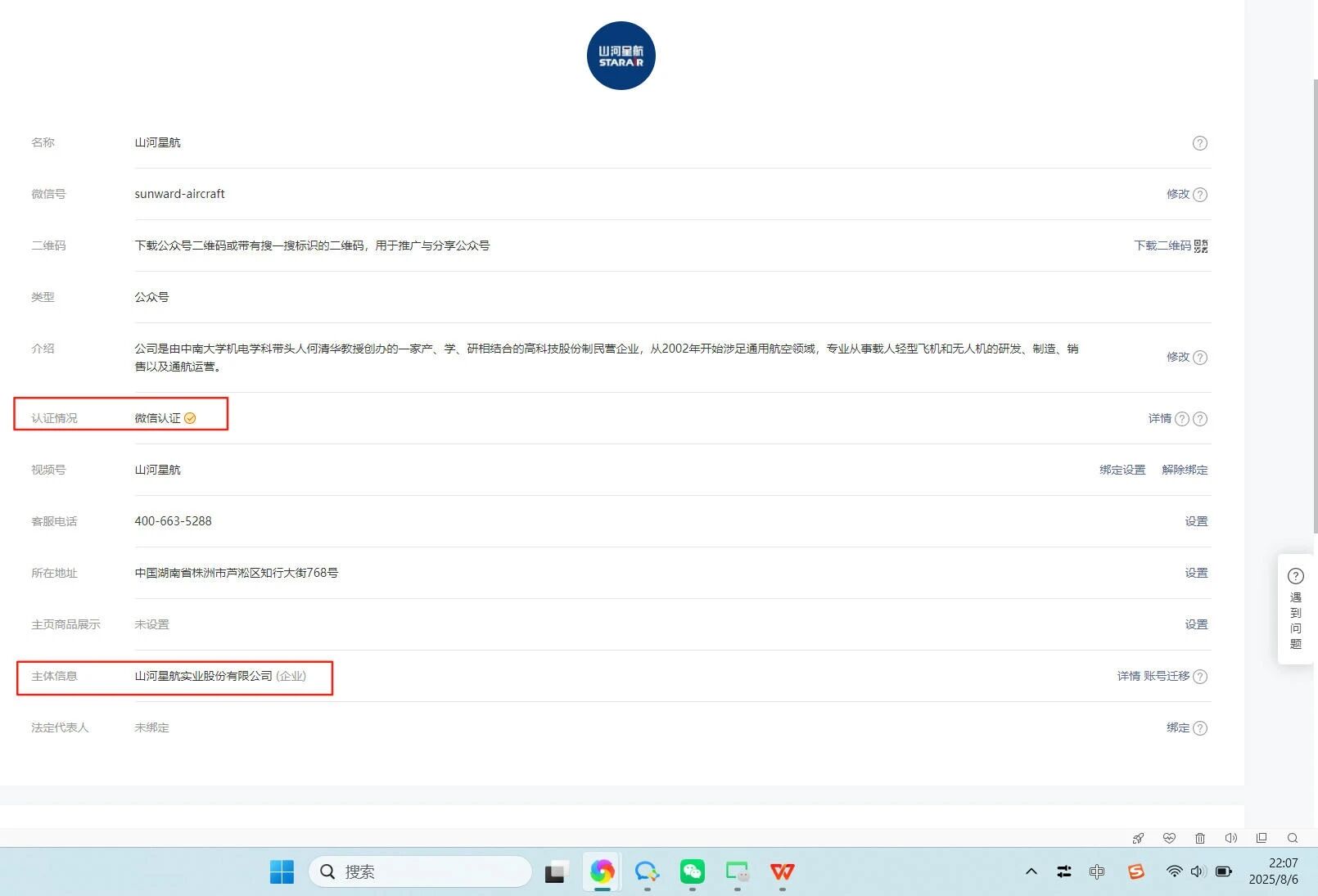Screen dimensions: 1318x896
Task: Click the orange verified badge beside 微信认证
Action: (190, 418)
